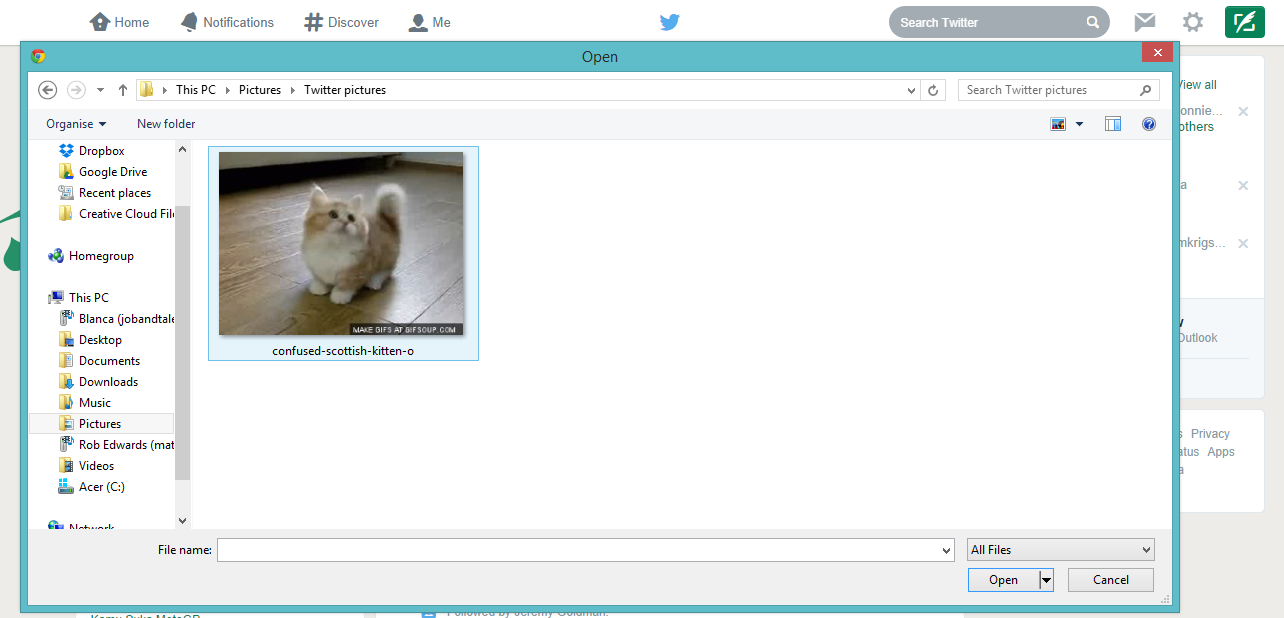Click navigation pane scroll down arrow
The width and height of the screenshot is (1284, 618).
coord(182,521)
